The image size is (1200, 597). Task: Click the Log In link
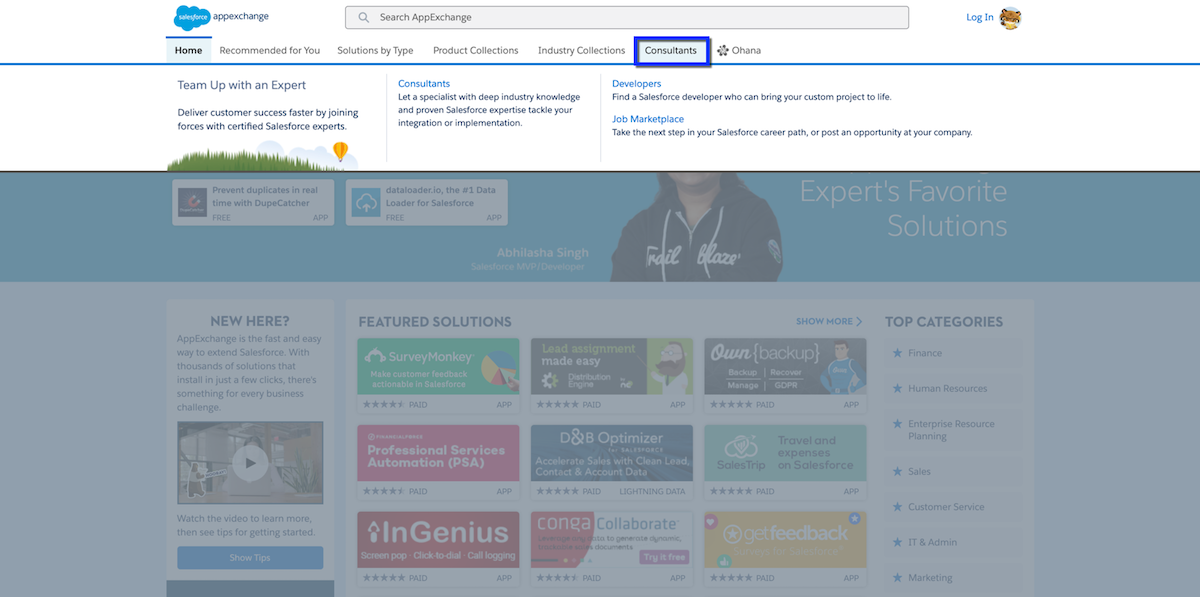[979, 17]
